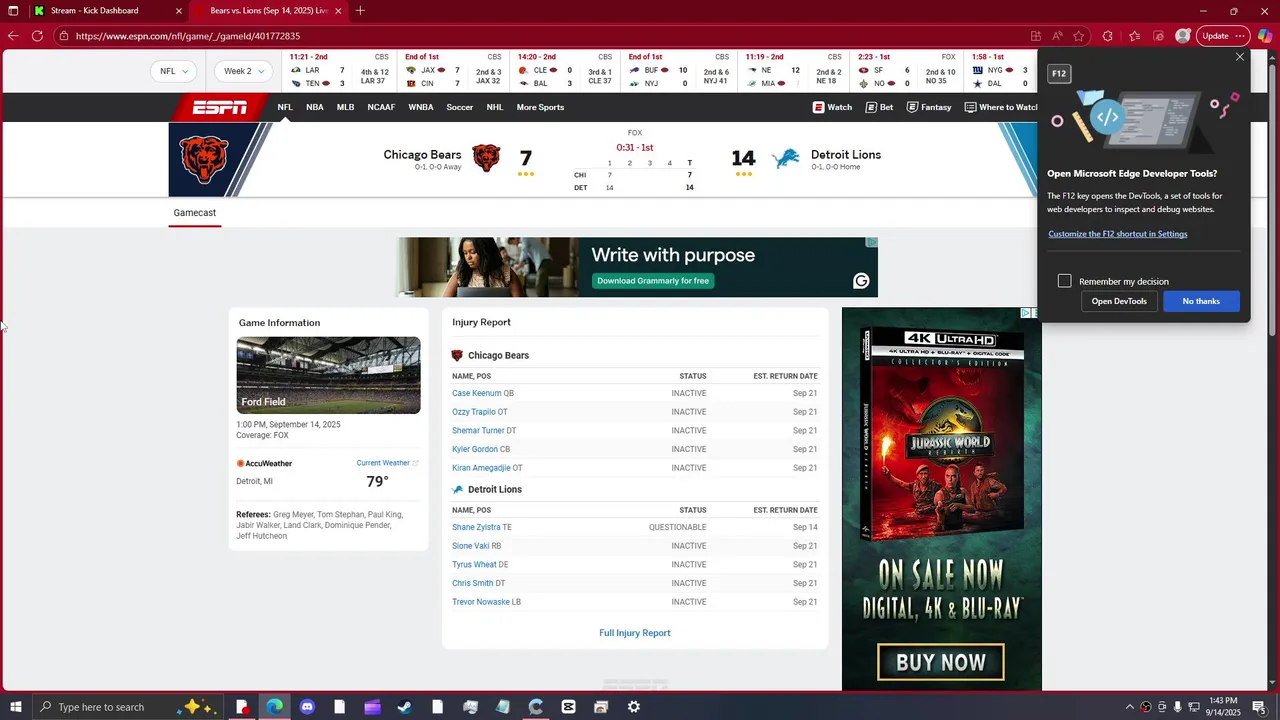The height and width of the screenshot is (720, 1280).
Task: Open a new browser tab
Action: tap(360, 11)
